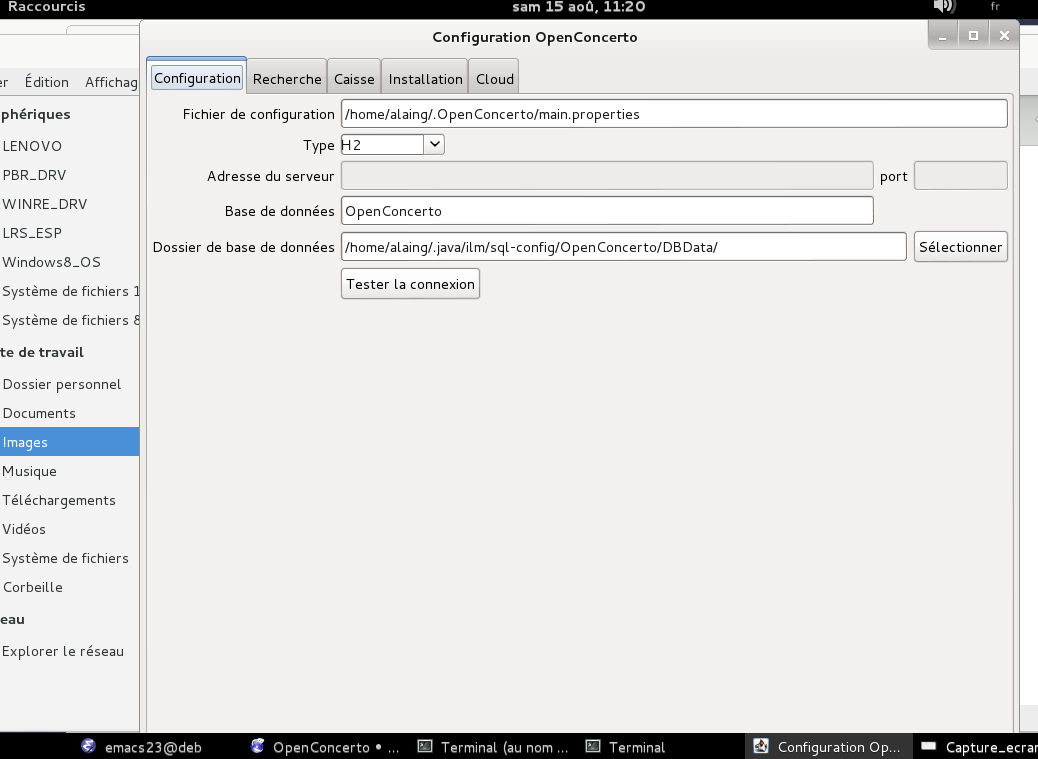Click the fr keyboard layout indicator
Viewport: 1038px width, 759px height.
[x=994, y=7]
